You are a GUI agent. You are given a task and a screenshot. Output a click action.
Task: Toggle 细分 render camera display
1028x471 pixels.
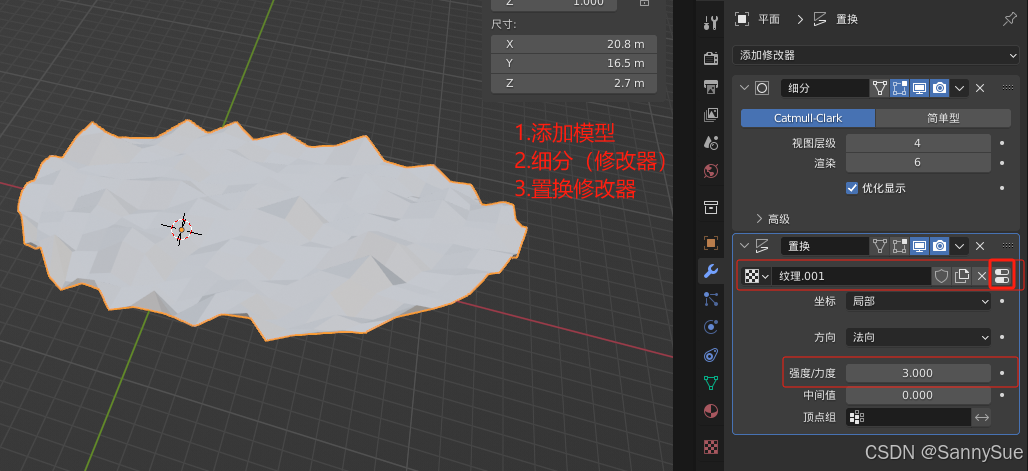tap(939, 88)
